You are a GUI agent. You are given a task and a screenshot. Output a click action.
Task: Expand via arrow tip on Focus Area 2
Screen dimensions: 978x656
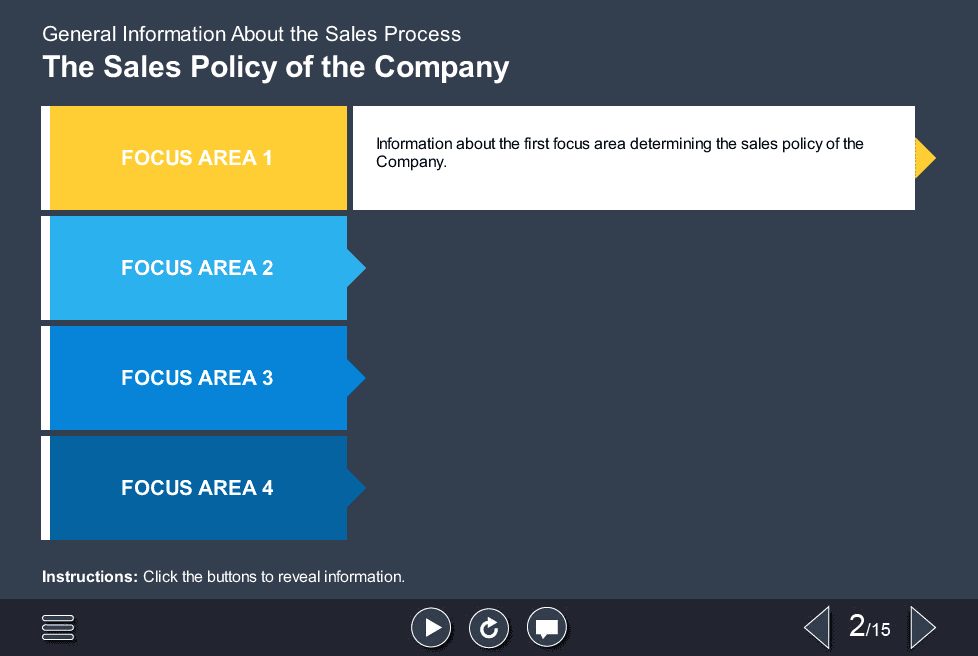[x=355, y=268]
